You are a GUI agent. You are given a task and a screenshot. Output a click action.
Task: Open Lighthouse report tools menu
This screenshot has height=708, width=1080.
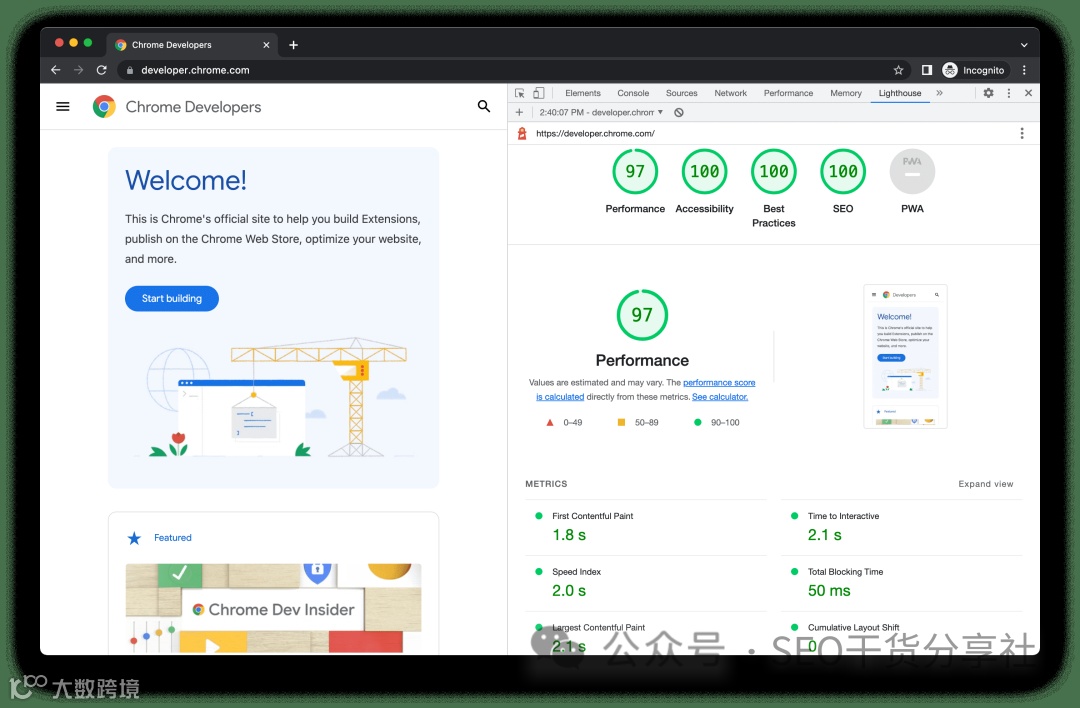[1021, 133]
